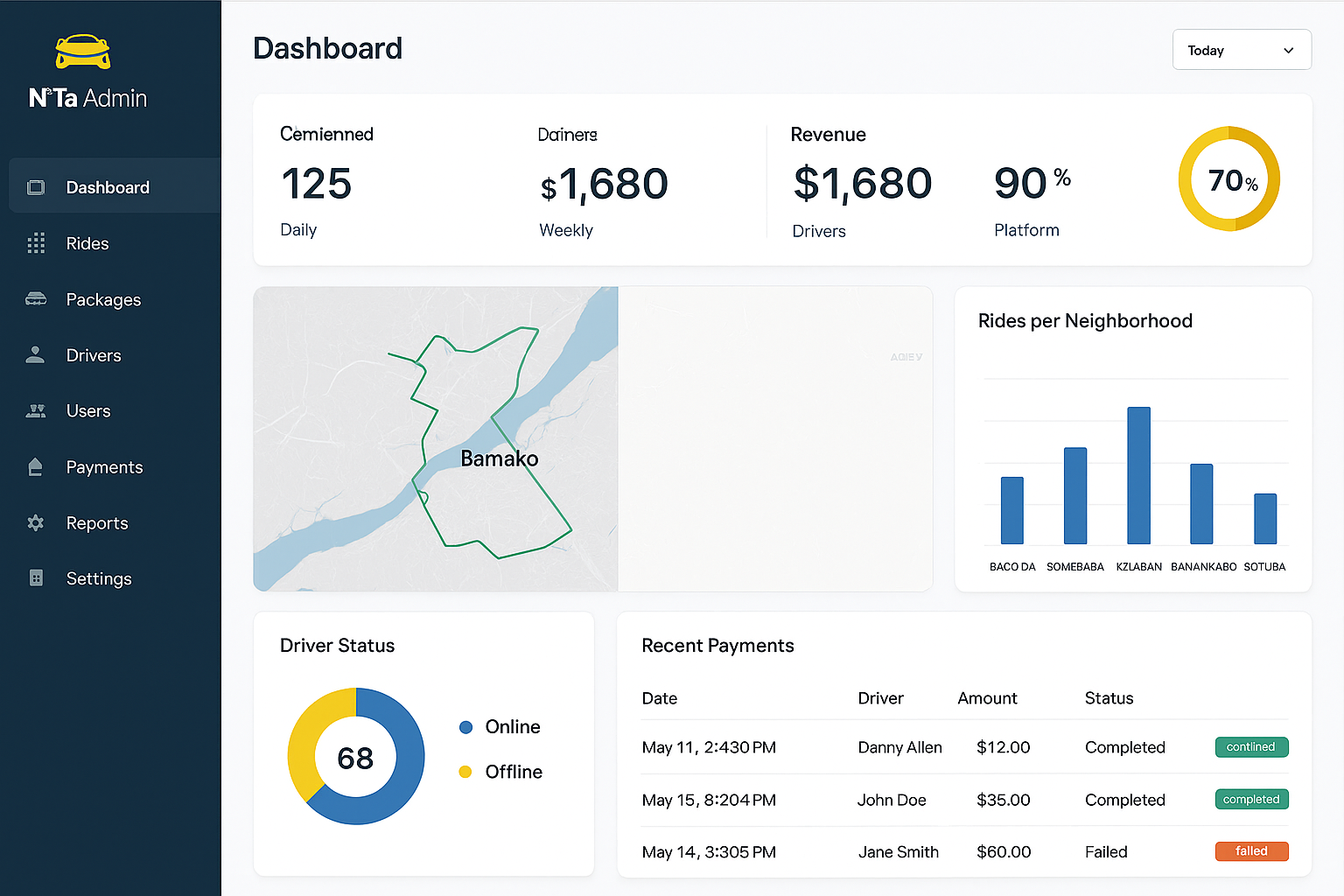Click the BANANKABO bar in chart
This screenshot has height=896, width=1344.
point(1202,504)
